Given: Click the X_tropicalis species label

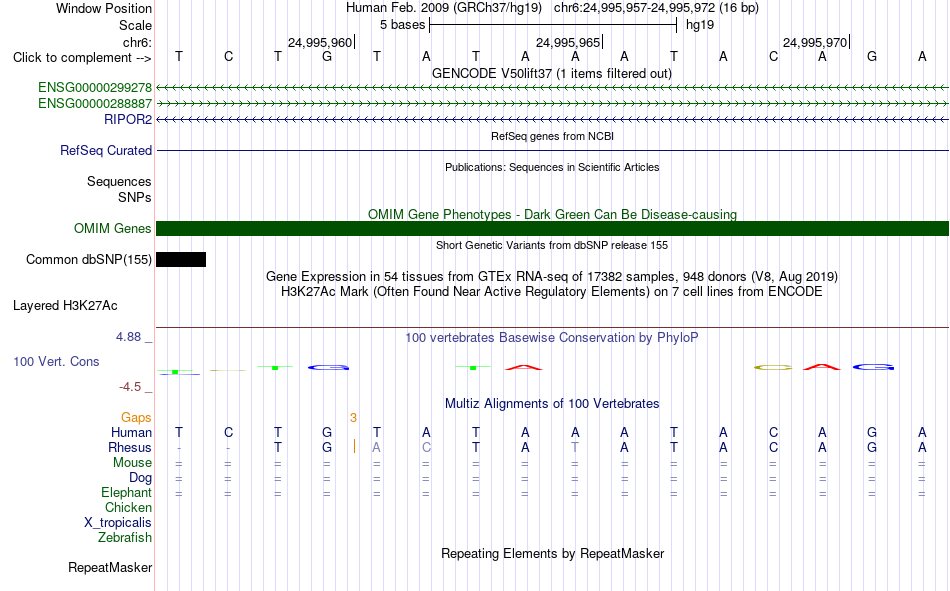Looking at the screenshot, I should (x=118, y=523).
